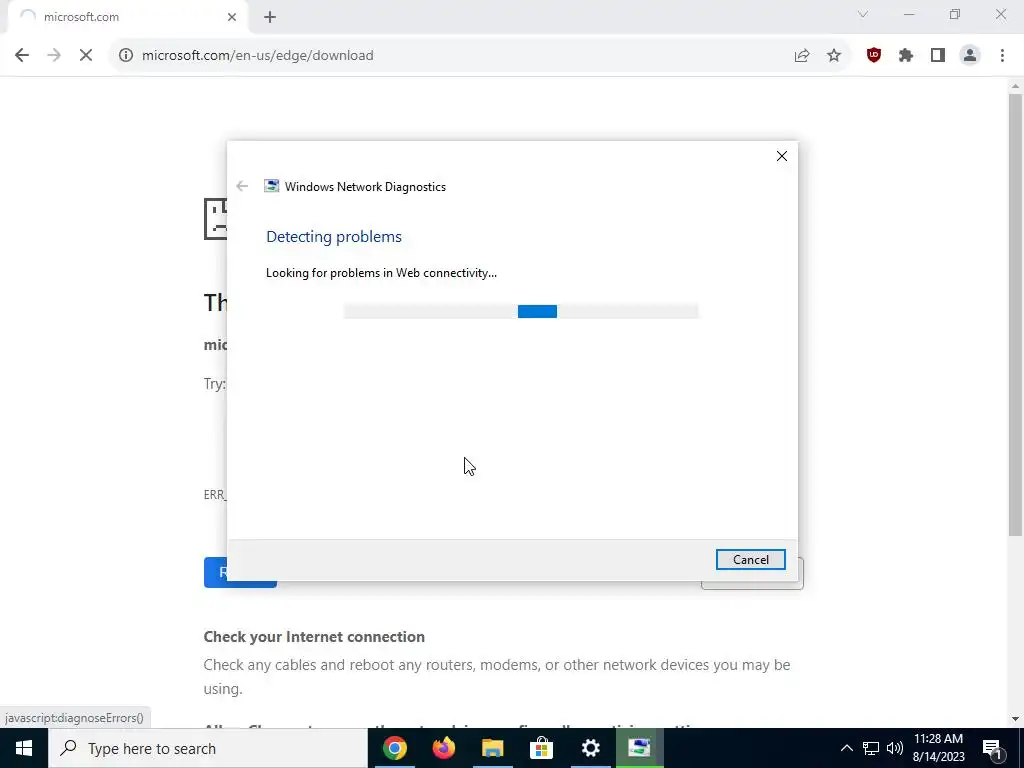Select Network Diagnostics taskbar icon

click(639, 748)
